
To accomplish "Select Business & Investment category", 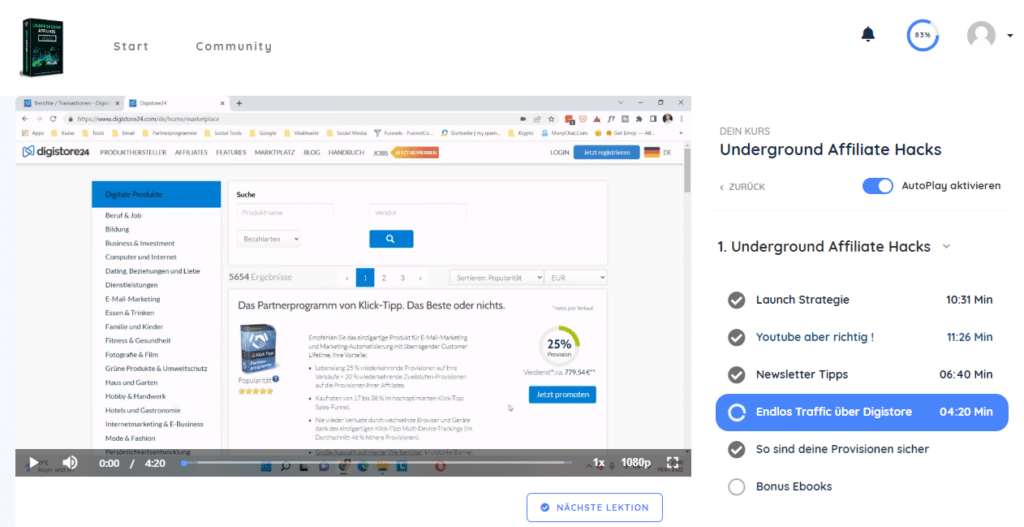I will click(x=140, y=243).
